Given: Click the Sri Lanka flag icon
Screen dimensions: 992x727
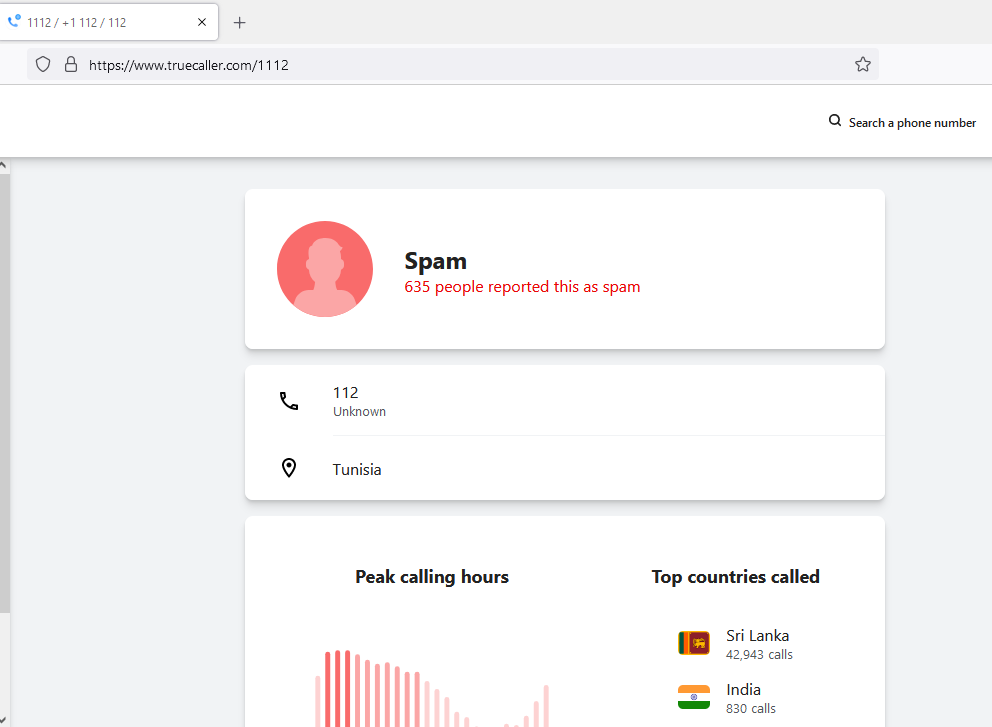Looking at the screenshot, I should pyautogui.click(x=693, y=643).
